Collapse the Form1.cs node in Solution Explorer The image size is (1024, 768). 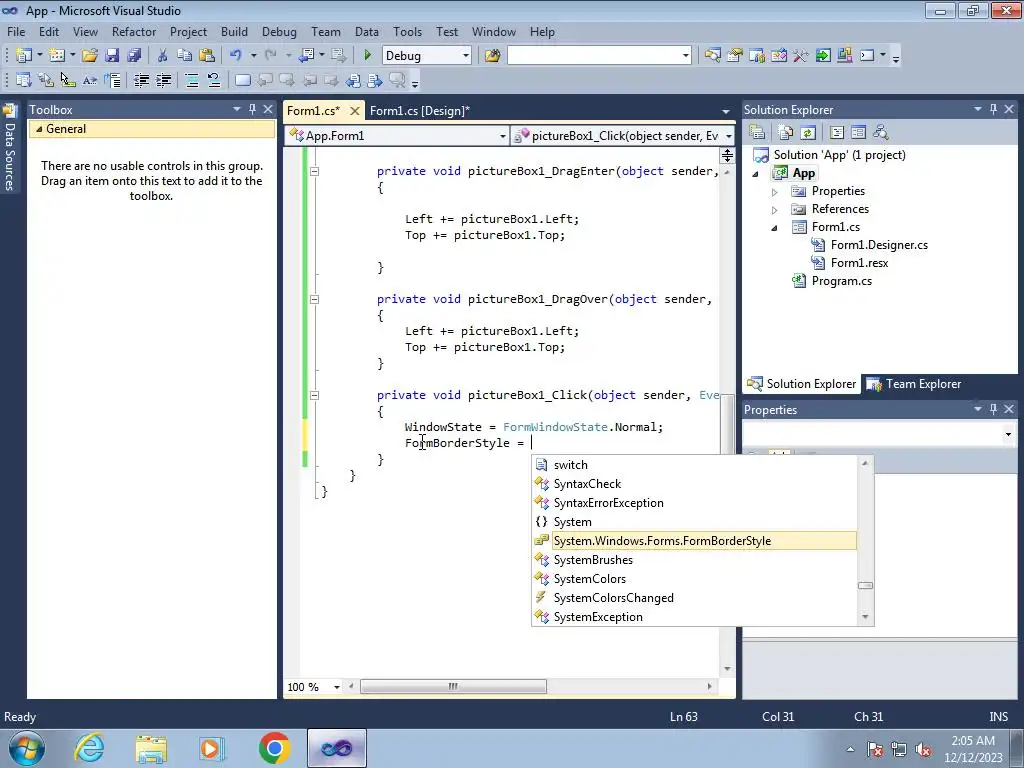point(775,227)
